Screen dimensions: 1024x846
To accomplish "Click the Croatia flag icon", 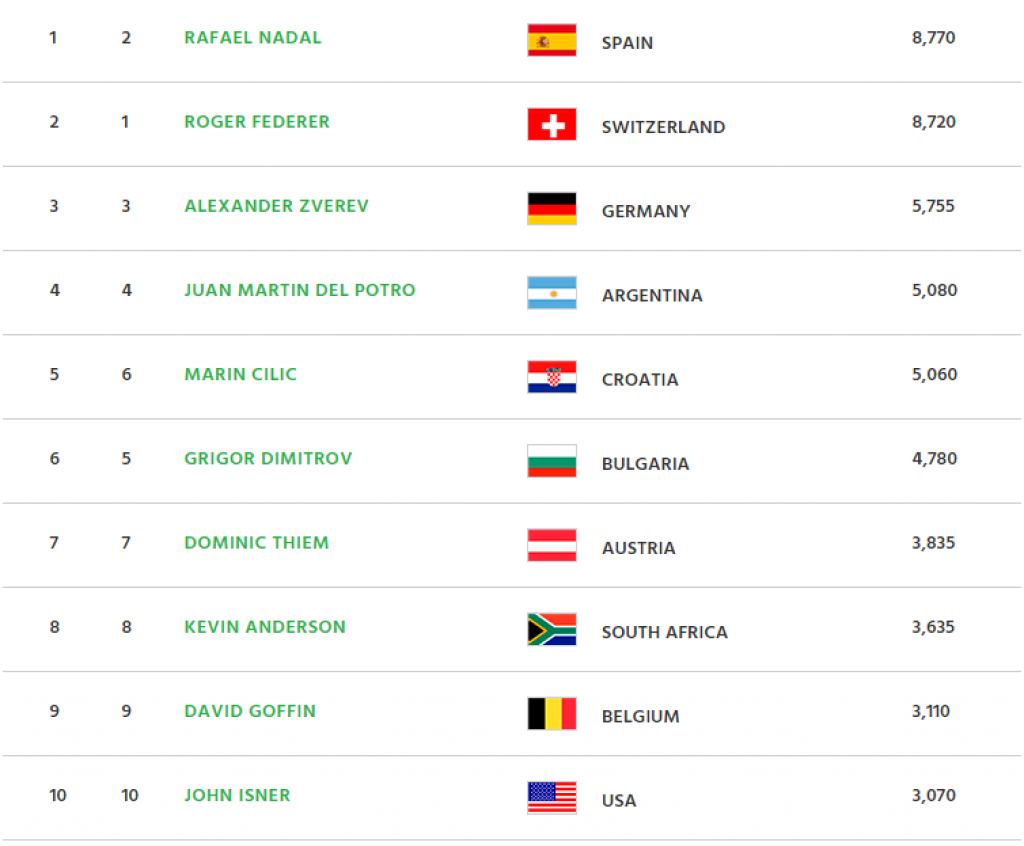I will [552, 377].
